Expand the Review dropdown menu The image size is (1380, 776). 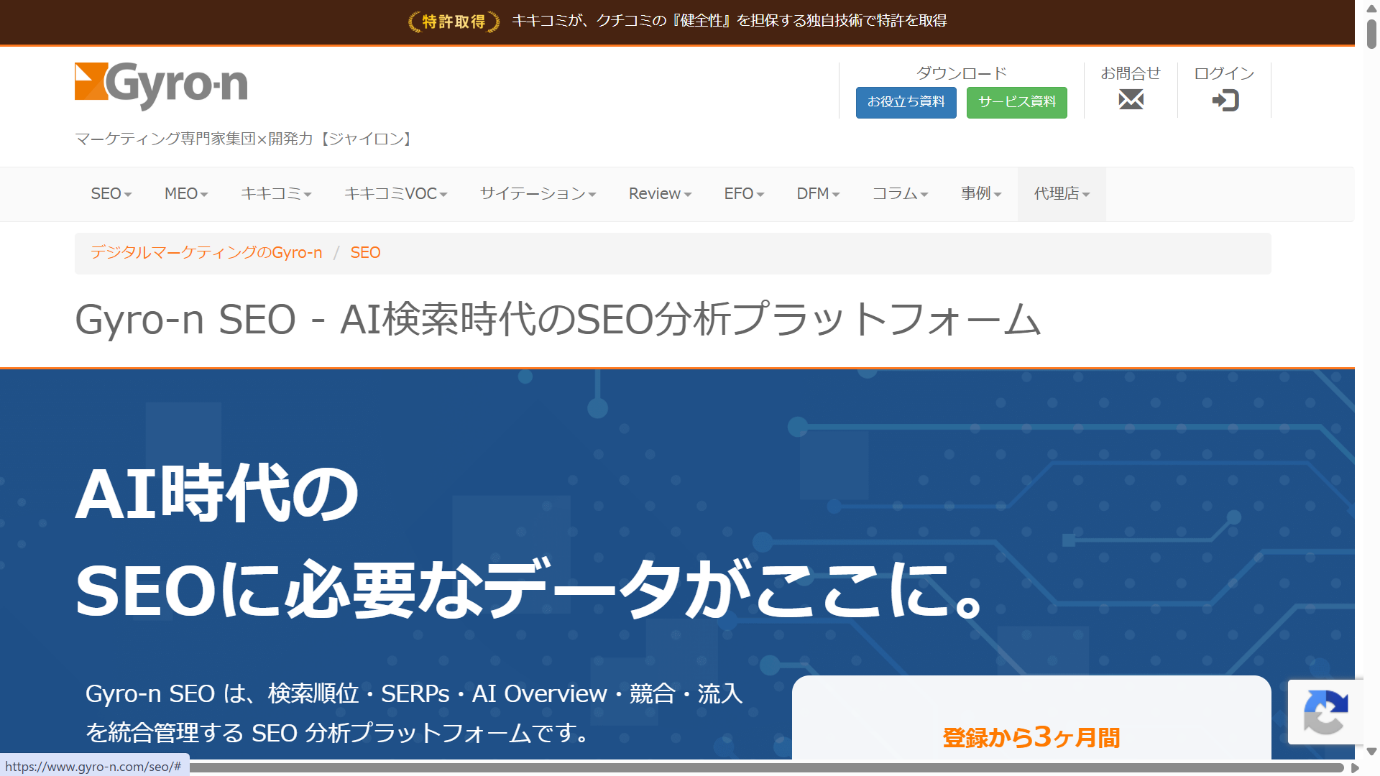(x=660, y=194)
